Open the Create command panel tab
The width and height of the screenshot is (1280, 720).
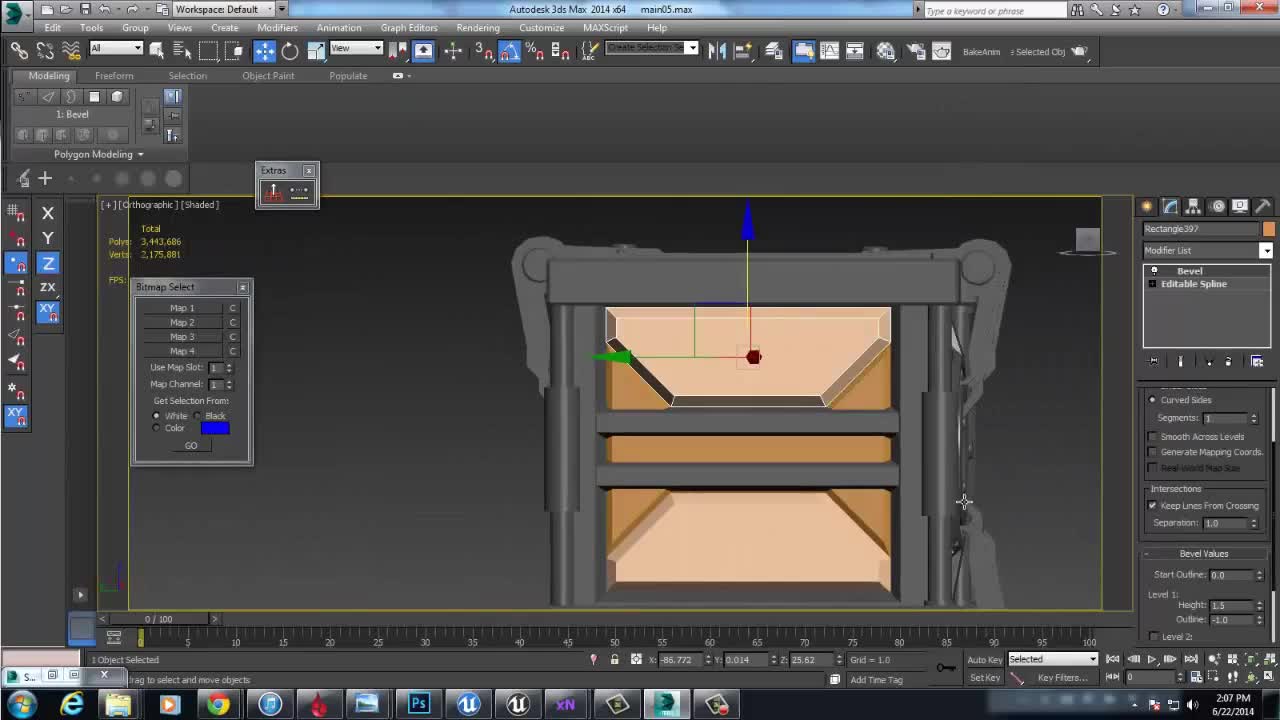point(1147,206)
